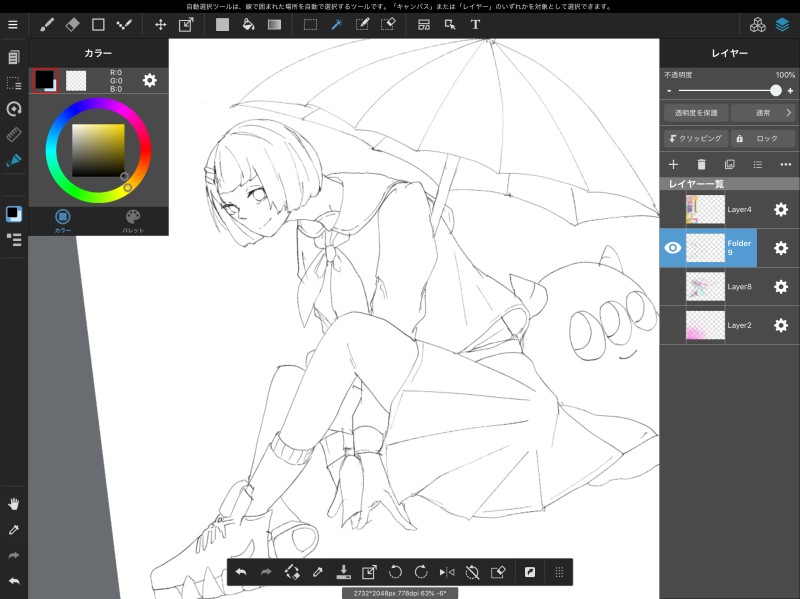This screenshot has height=599, width=800.
Task: Click Undo in bottom floating toolbar
Action: coord(241,572)
